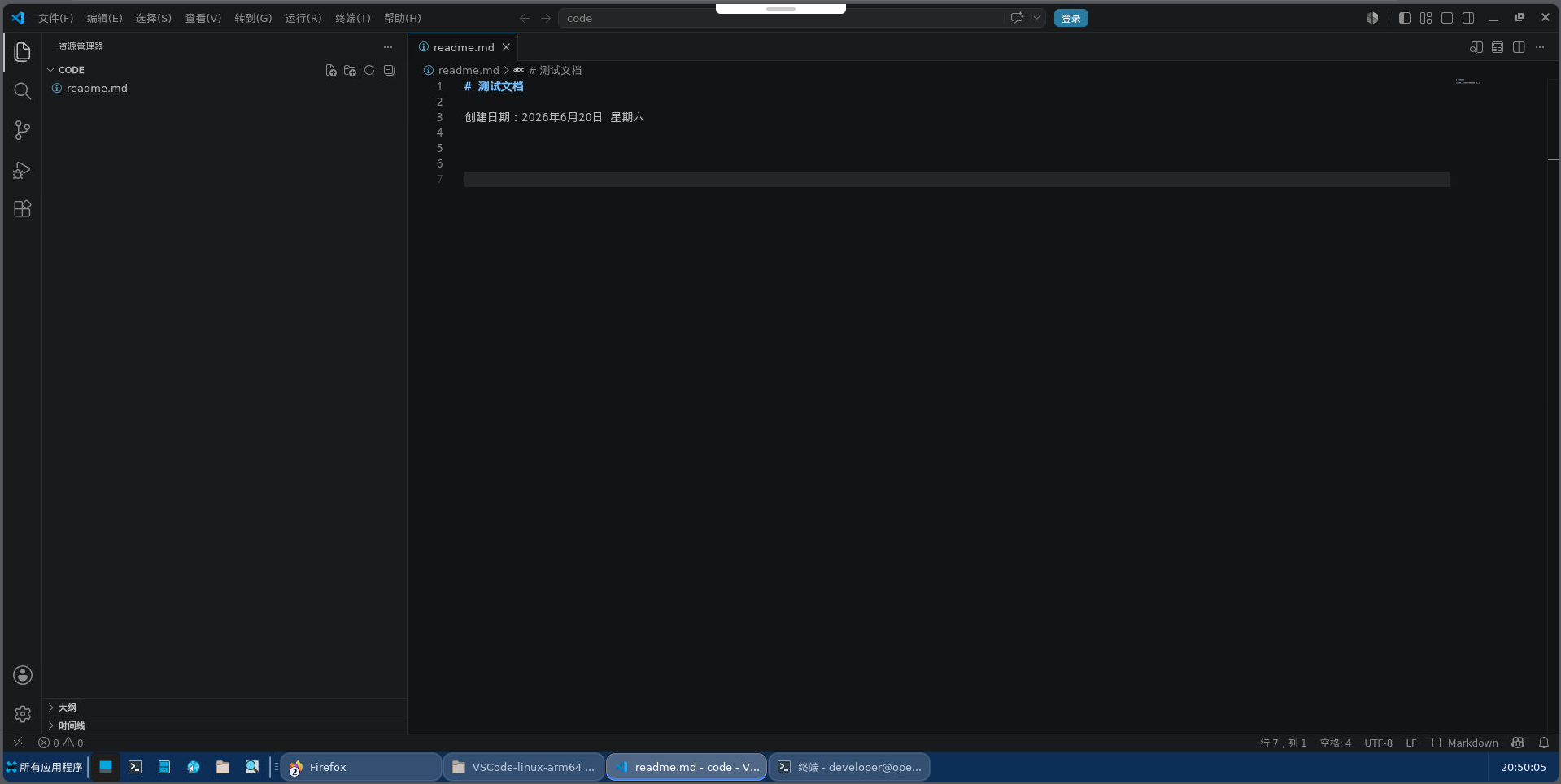Open the 转到(G) menu
Screen dimensions: 1561x784
(x=253, y=18)
